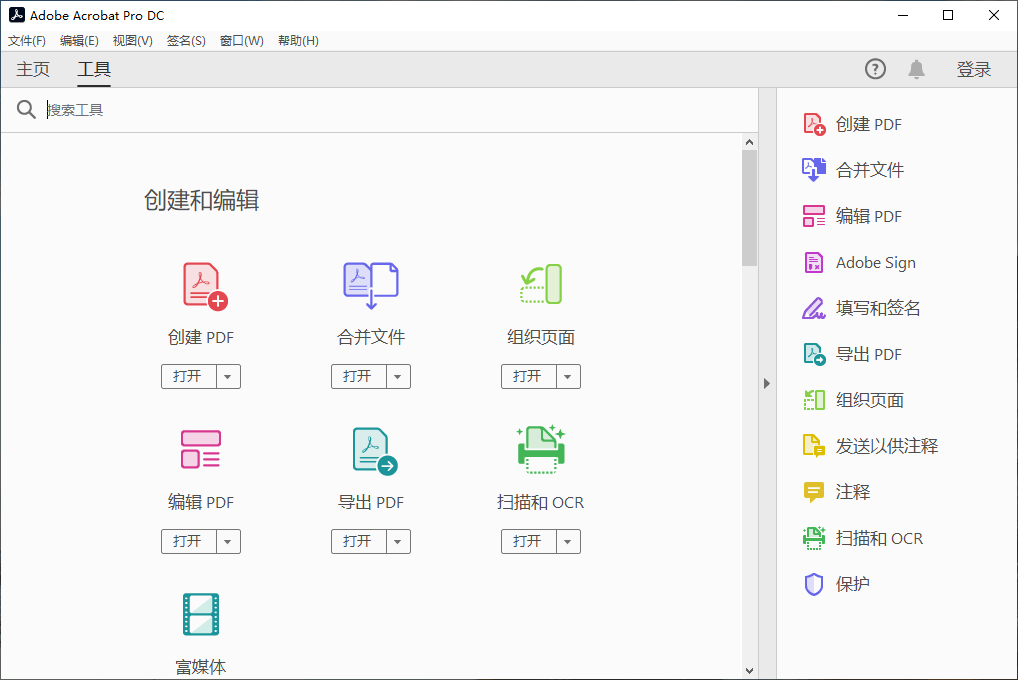
Task: Click the 扫描和 OCR printer icon in main panel
Action: pyautogui.click(x=541, y=449)
